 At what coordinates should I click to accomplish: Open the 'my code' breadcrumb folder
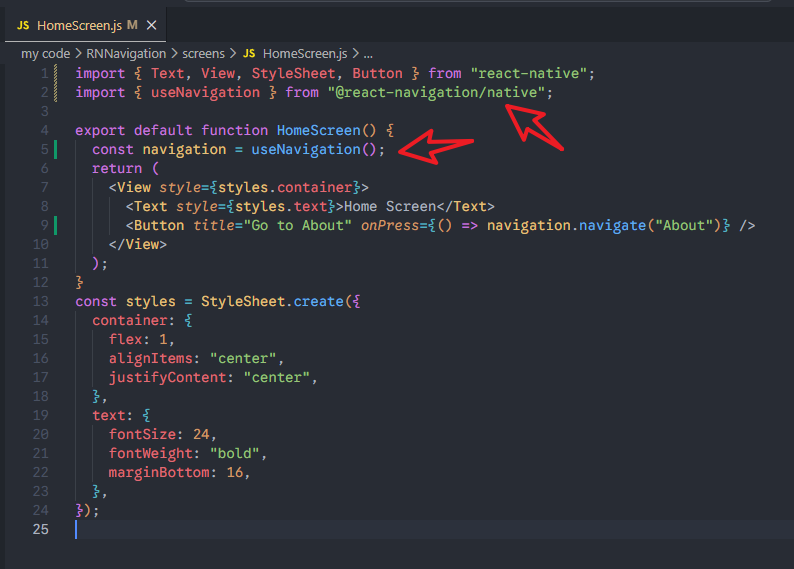[x=44, y=53]
